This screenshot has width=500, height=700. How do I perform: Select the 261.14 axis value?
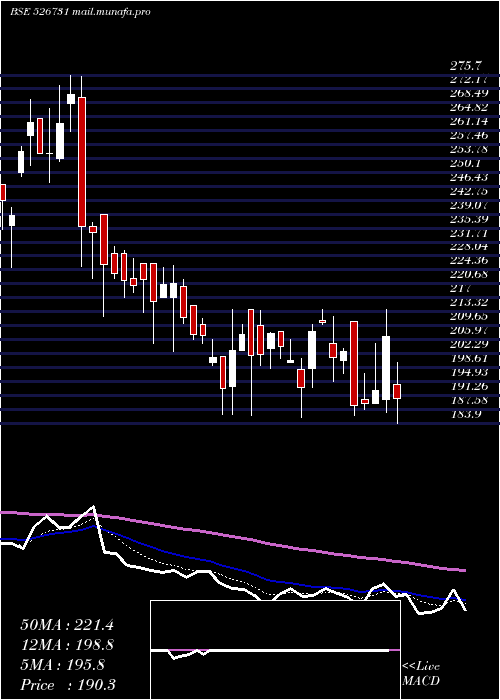pyautogui.click(x=469, y=121)
